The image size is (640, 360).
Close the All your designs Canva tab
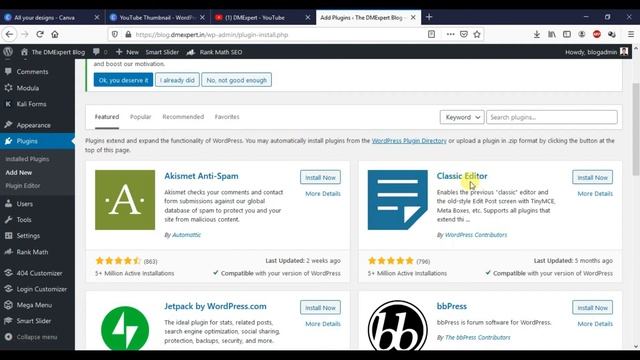coord(97,17)
